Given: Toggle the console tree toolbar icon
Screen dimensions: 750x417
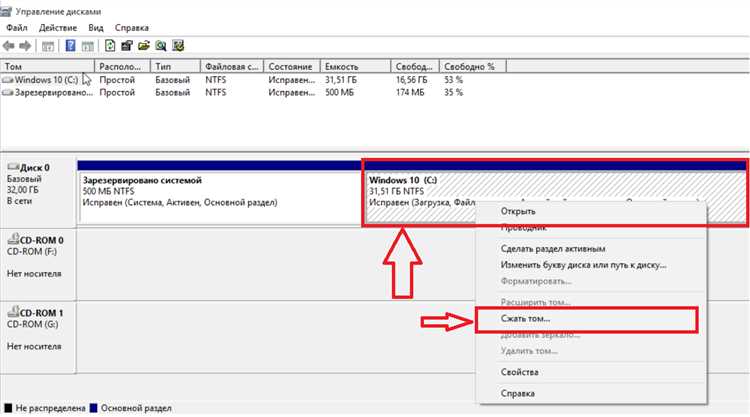Looking at the screenshot, I should (47, 46).
